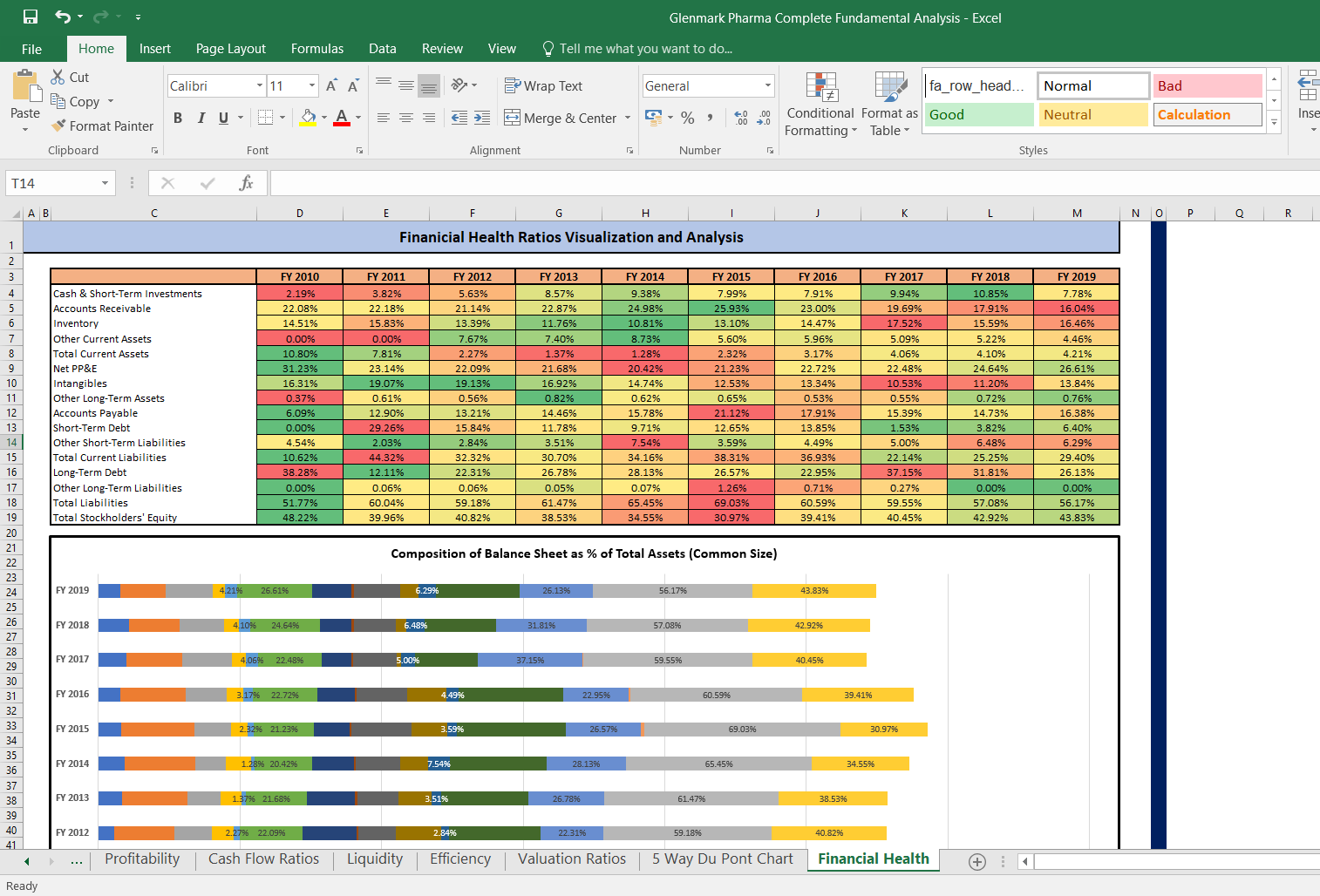
Task: Increase the cell indent
Action: pos(482,118)
